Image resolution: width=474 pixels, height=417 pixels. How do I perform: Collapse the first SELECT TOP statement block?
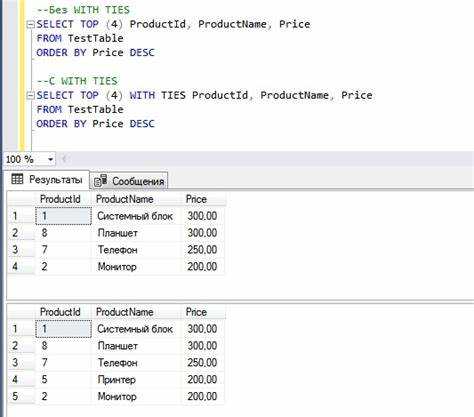pyautogui.click(x=30, y=25)
